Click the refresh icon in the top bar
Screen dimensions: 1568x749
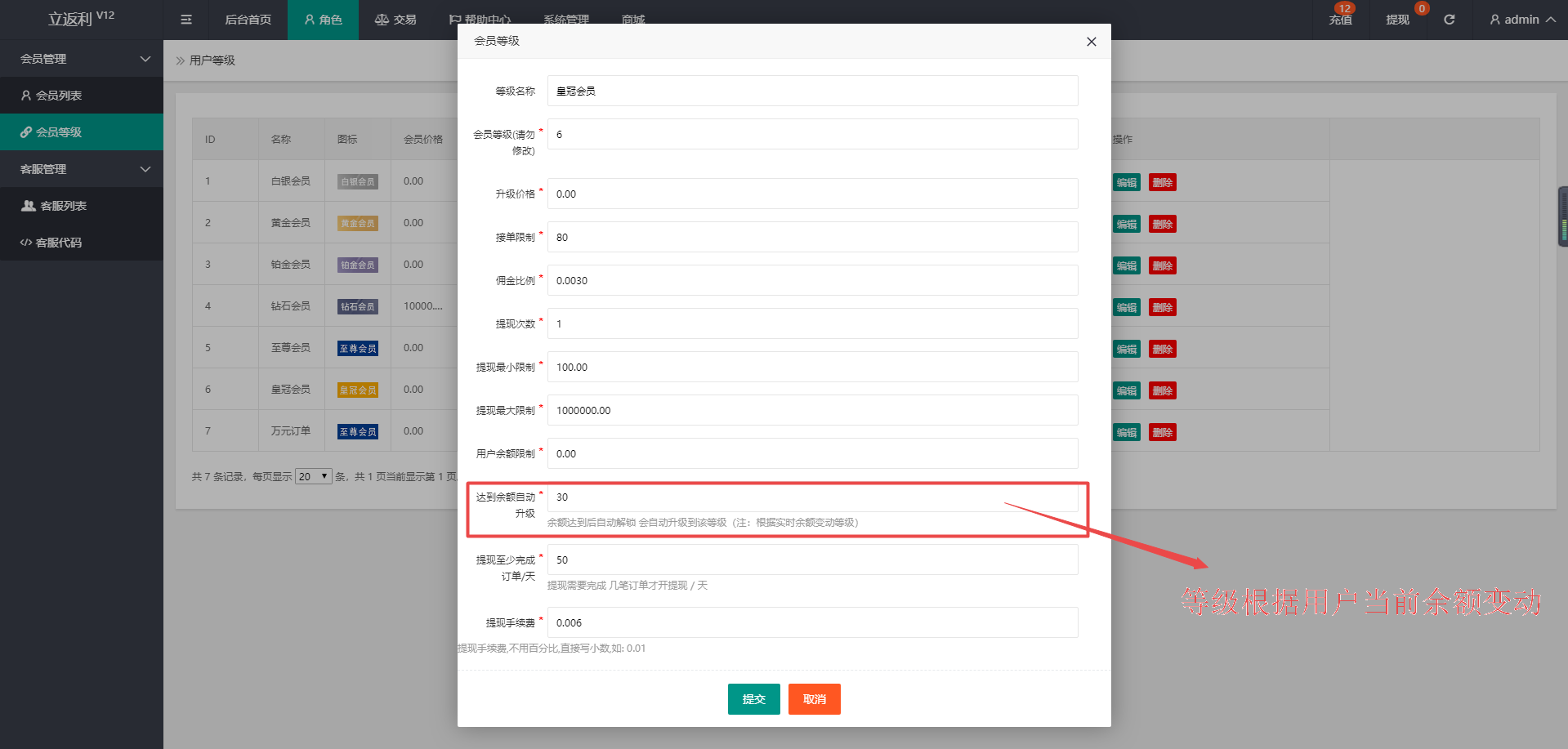point(1450,20)
